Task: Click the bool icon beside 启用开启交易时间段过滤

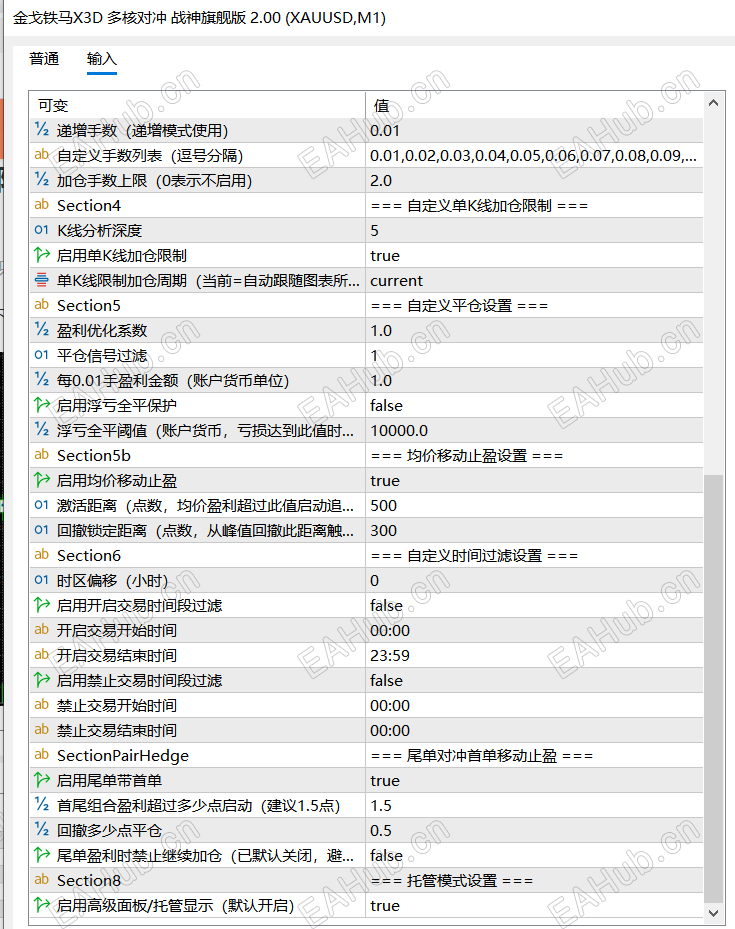Action: [x=41, y=605]
